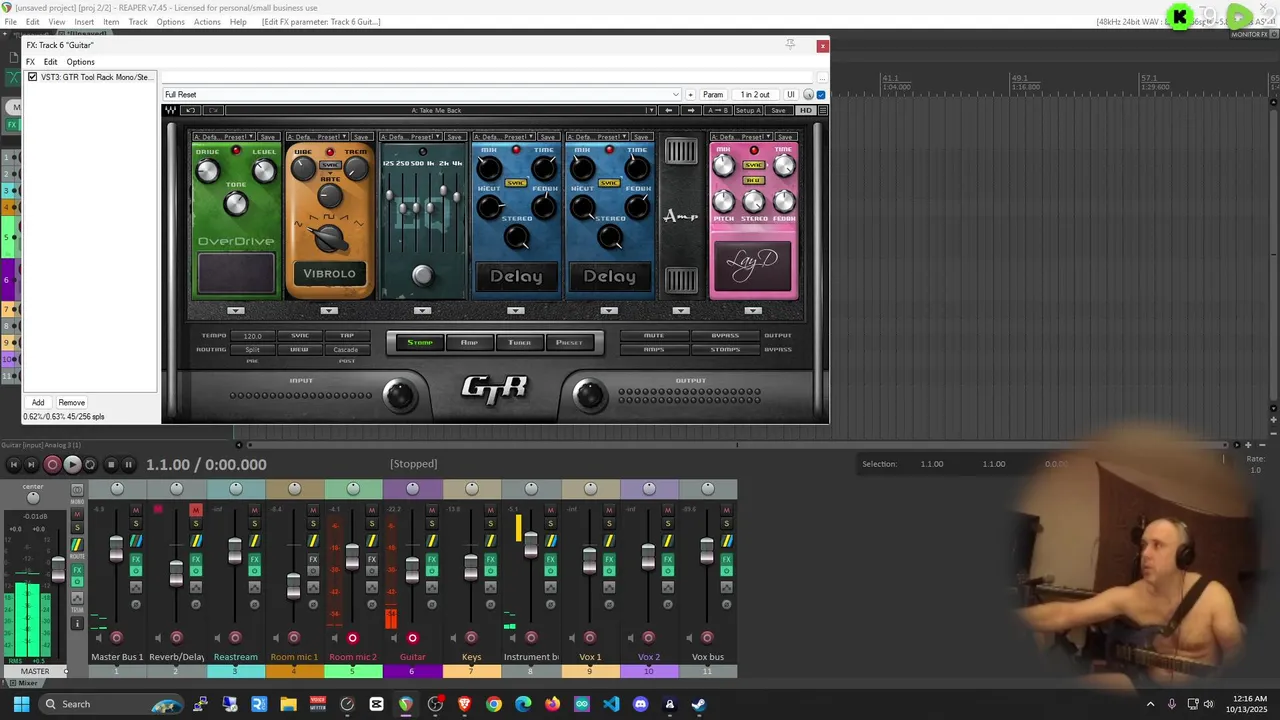Expand the stomp selector arrow below Lay-D

click(x=753, y=311)
